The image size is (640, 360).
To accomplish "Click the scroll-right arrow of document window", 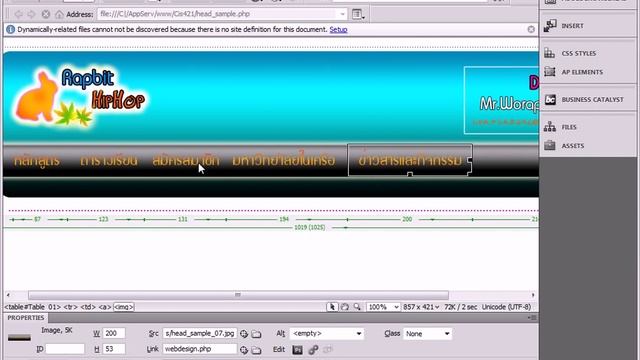I will point(533,295).
